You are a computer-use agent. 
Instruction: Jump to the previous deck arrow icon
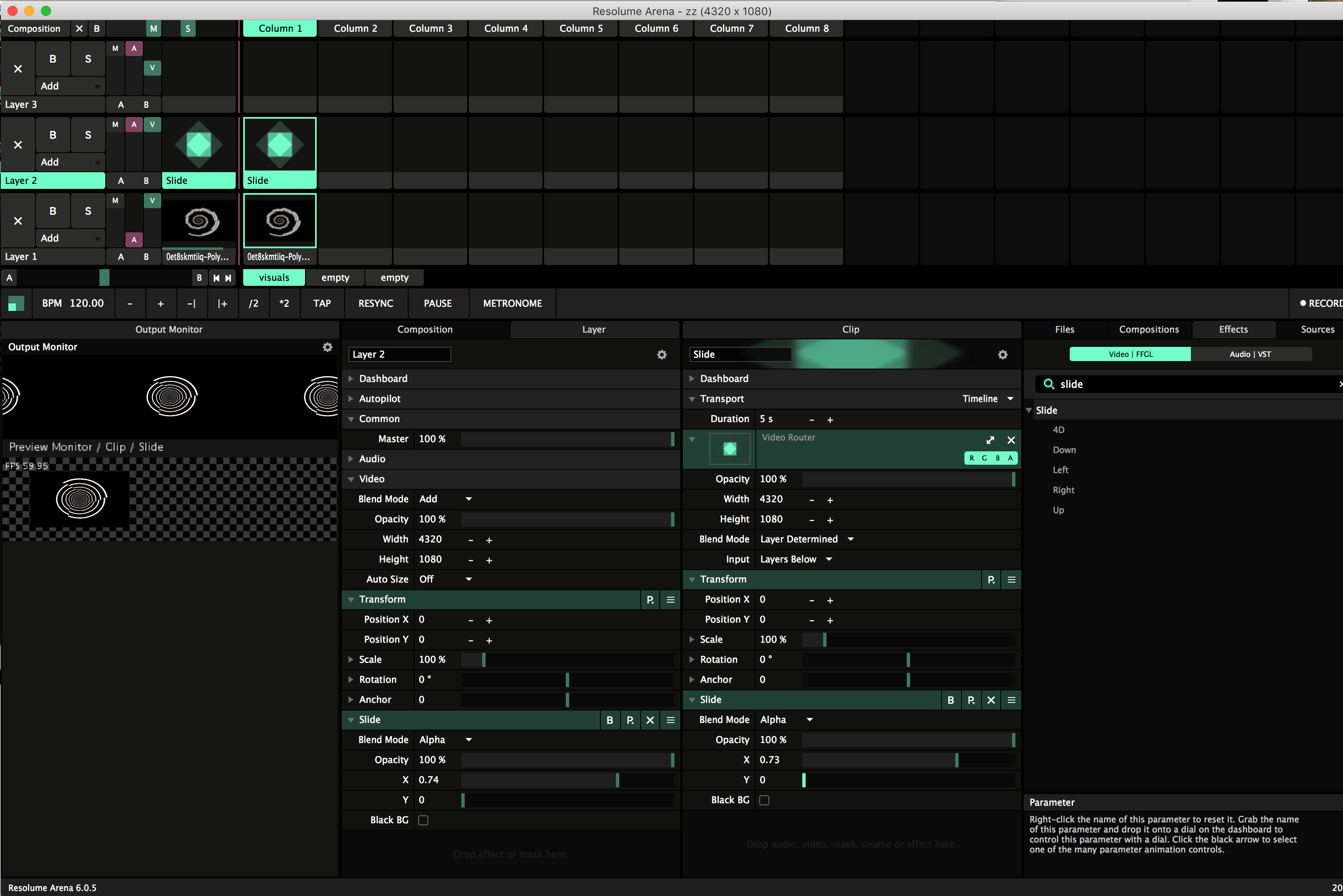click(216, 278)
